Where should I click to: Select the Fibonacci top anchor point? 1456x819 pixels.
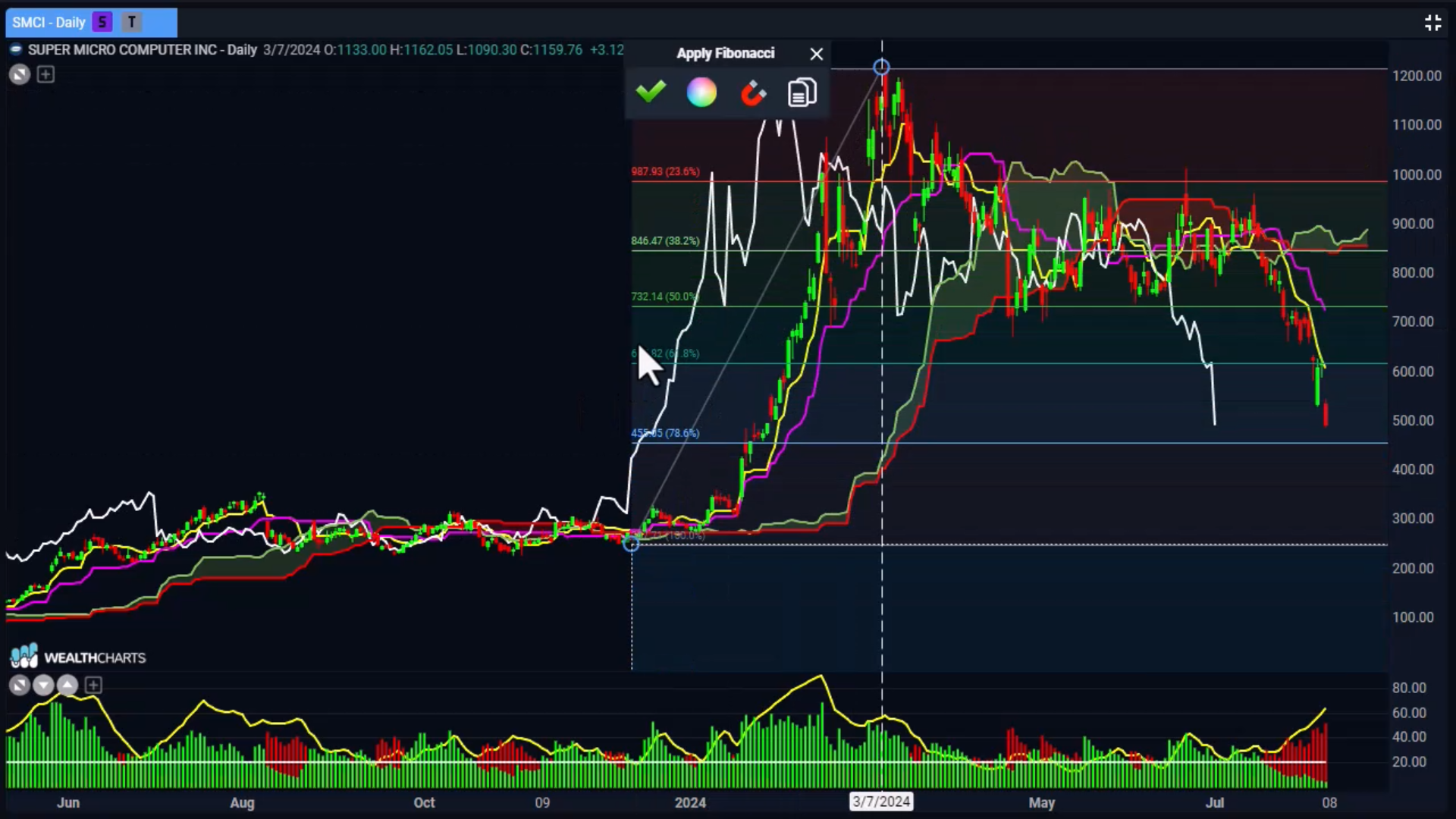[881, 67]
